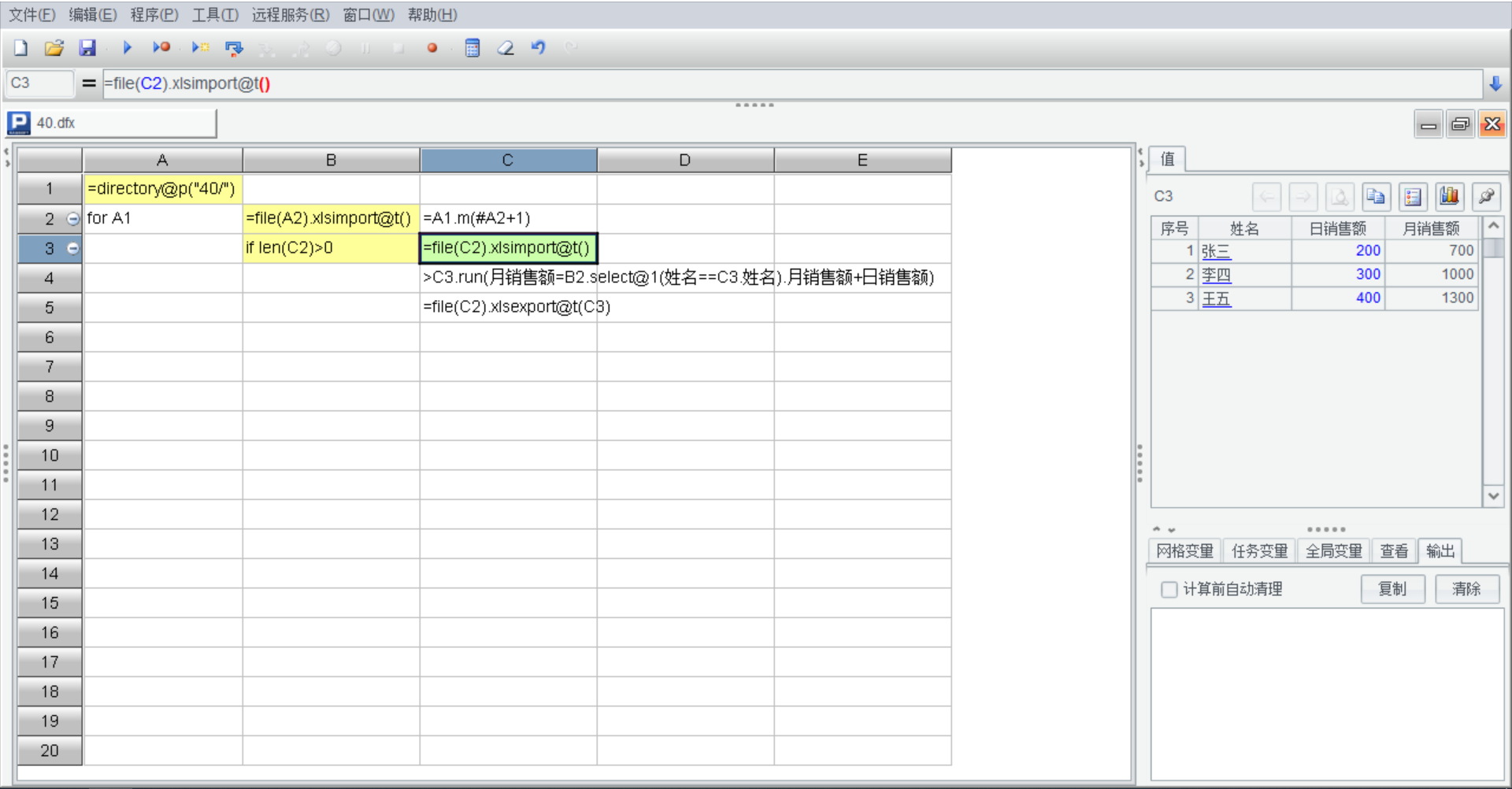Switch to the 任务变量 tab

click(x=1259, y=551)
